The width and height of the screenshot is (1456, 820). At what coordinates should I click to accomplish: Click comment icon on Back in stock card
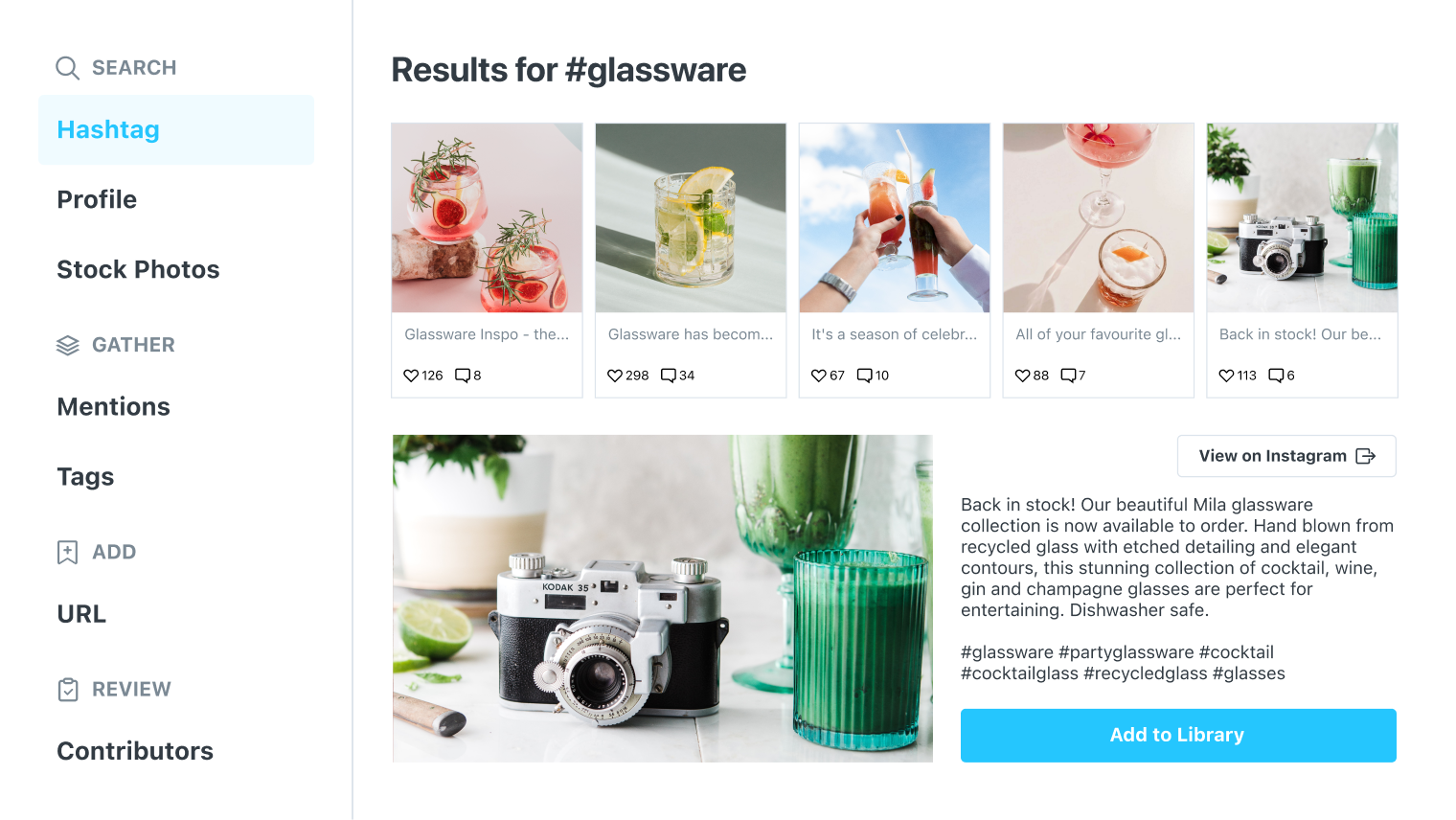[1276, 376]
